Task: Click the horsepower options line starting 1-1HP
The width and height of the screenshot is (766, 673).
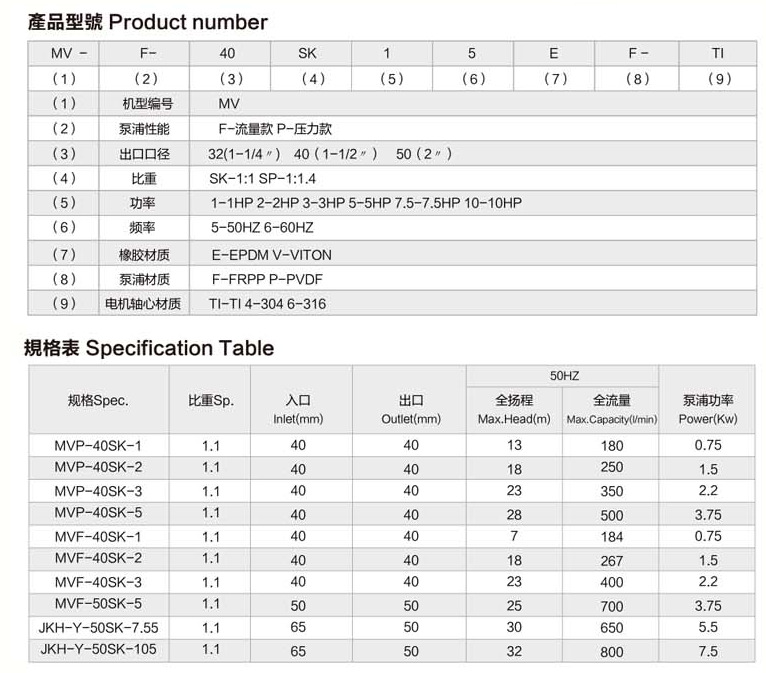Action: tap(366, 203)
